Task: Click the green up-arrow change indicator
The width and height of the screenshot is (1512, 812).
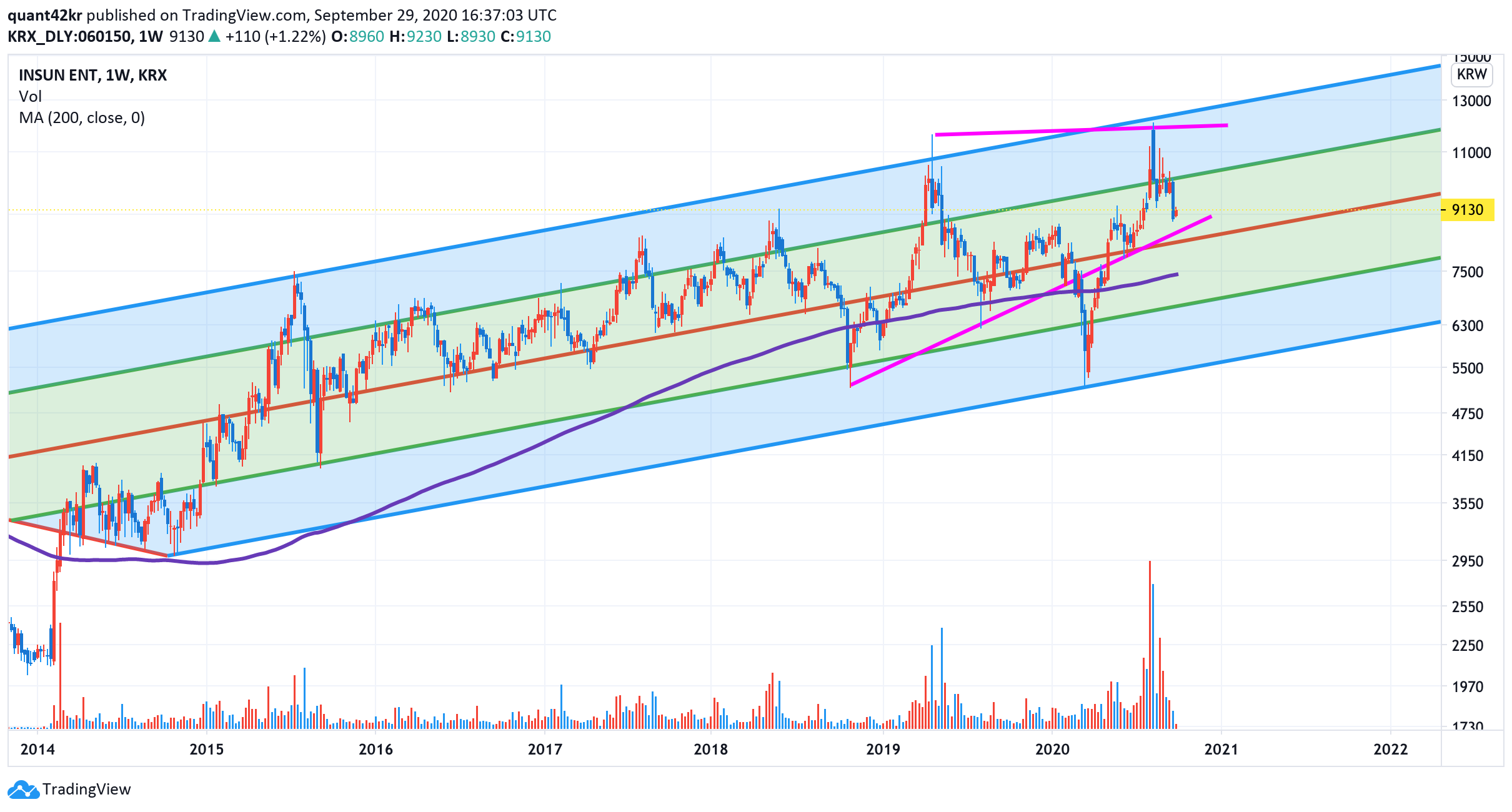Action: tap(214, 37)
